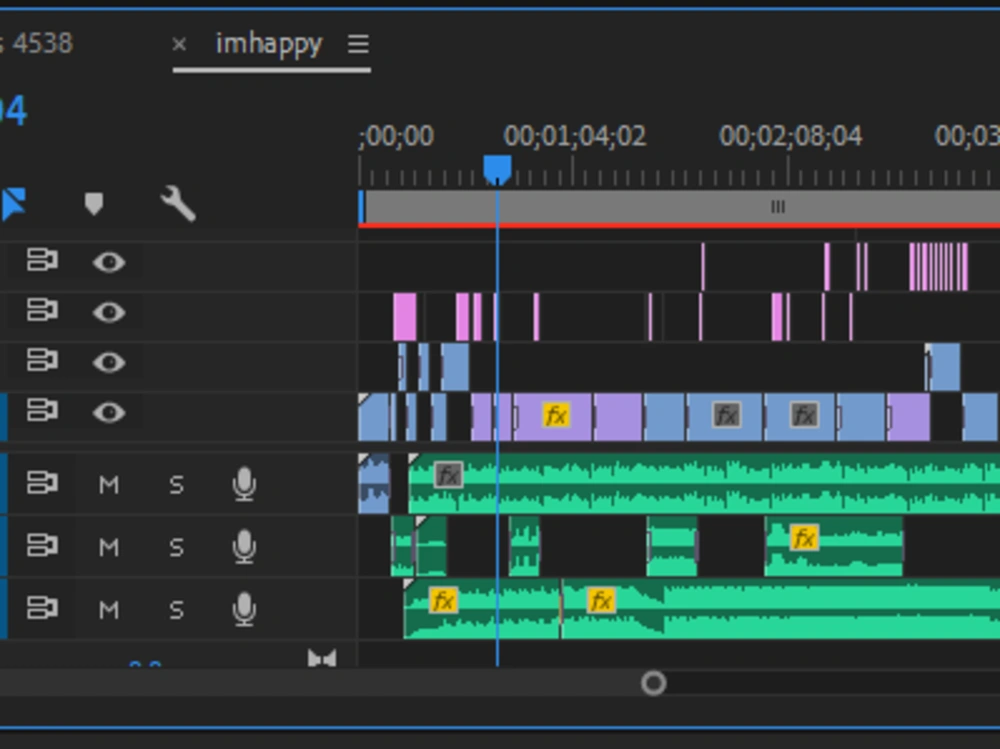The height and width of the screenshot is (749, 1000).
Task: Click the bowtie icon below the audio tracks
Action: [x=321, y=658]
